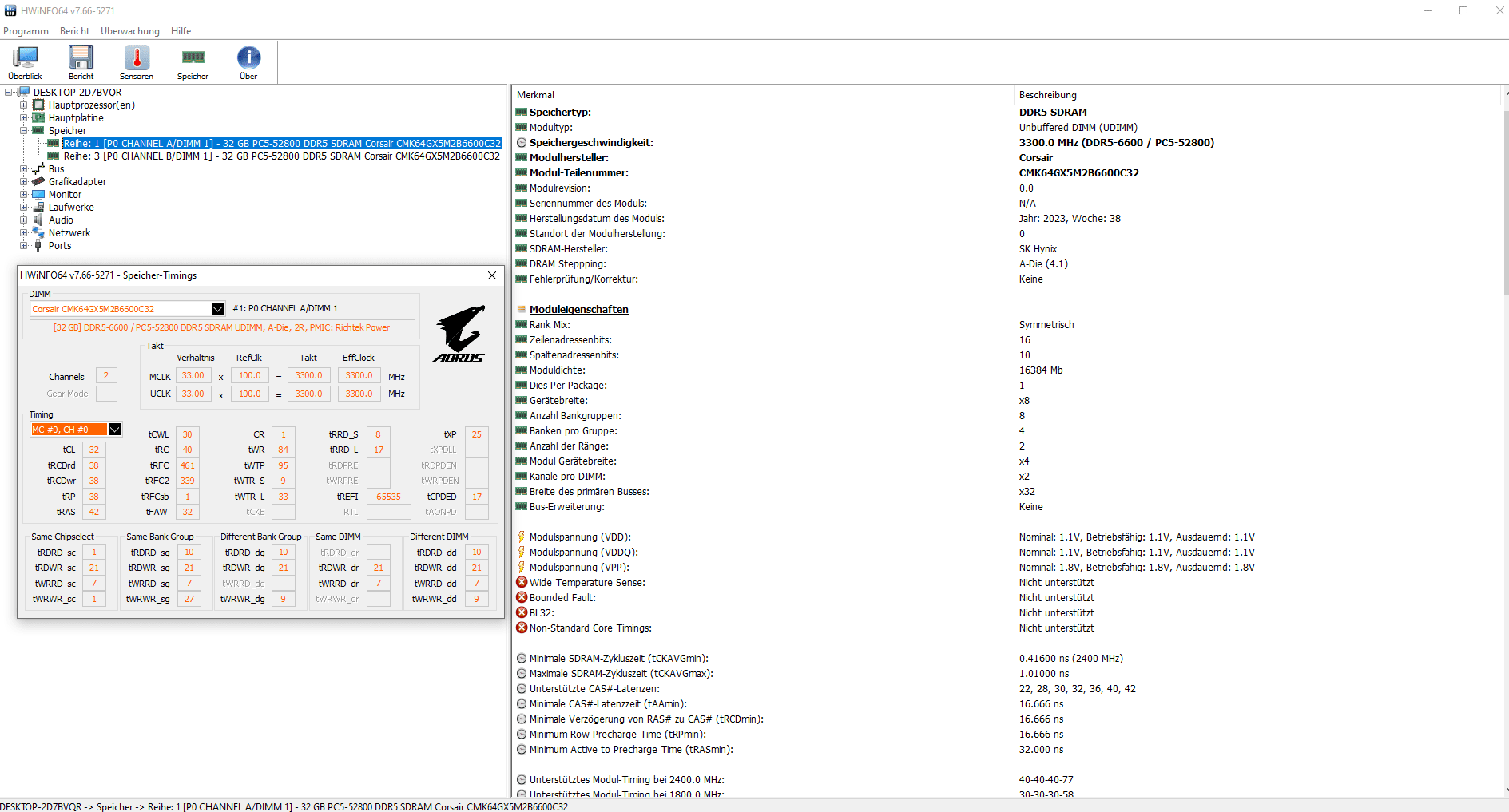1509x812 pixels.
Task: Collapse the Speicher tree node
Action: point(23,131)
